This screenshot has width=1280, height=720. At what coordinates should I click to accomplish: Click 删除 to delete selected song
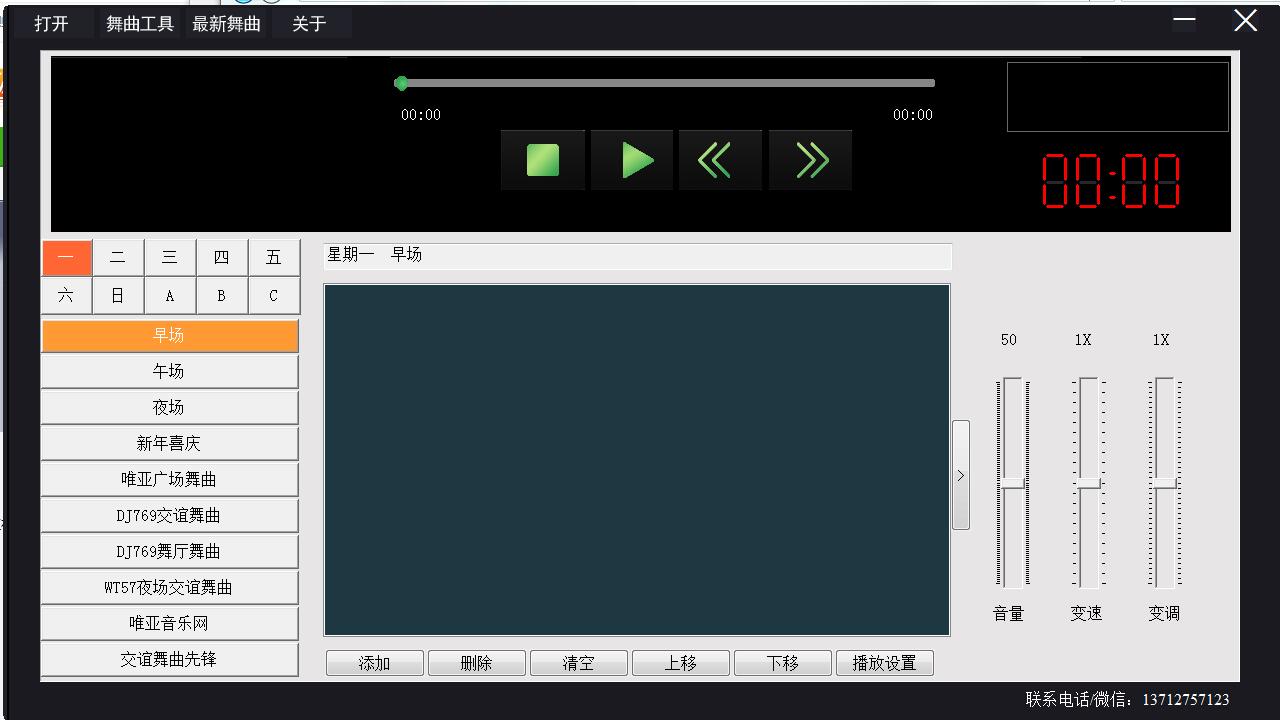click(x=476, y=662)
